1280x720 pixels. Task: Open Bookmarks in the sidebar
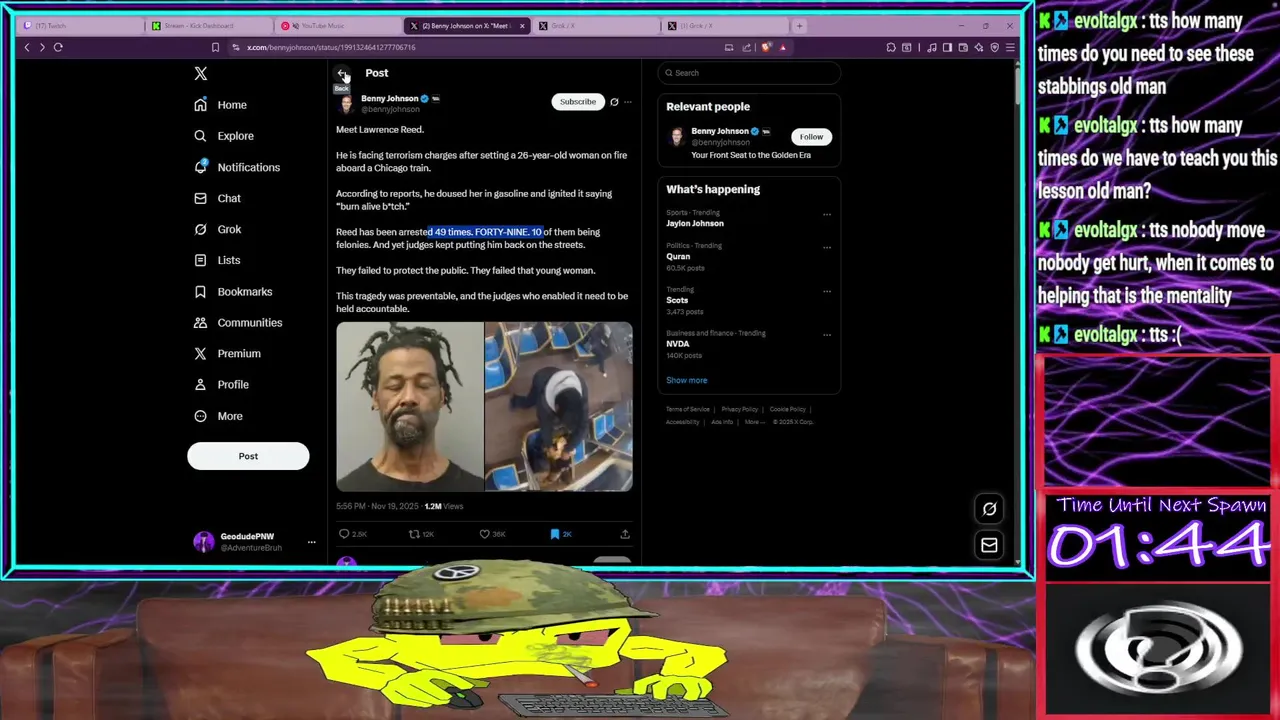[233, 291]
